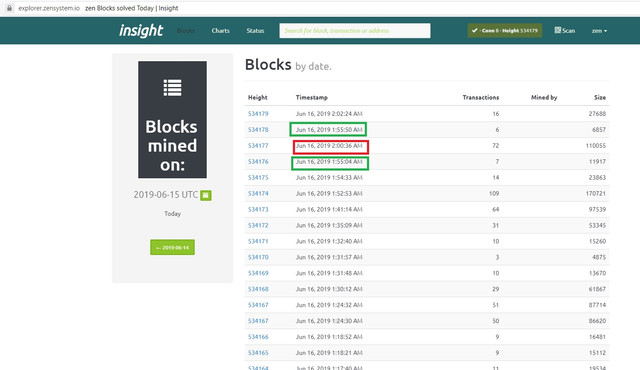The width and height of the screenshot is (640, 370).
Task: Open block 534168
Action: click(x=258, y=289)
